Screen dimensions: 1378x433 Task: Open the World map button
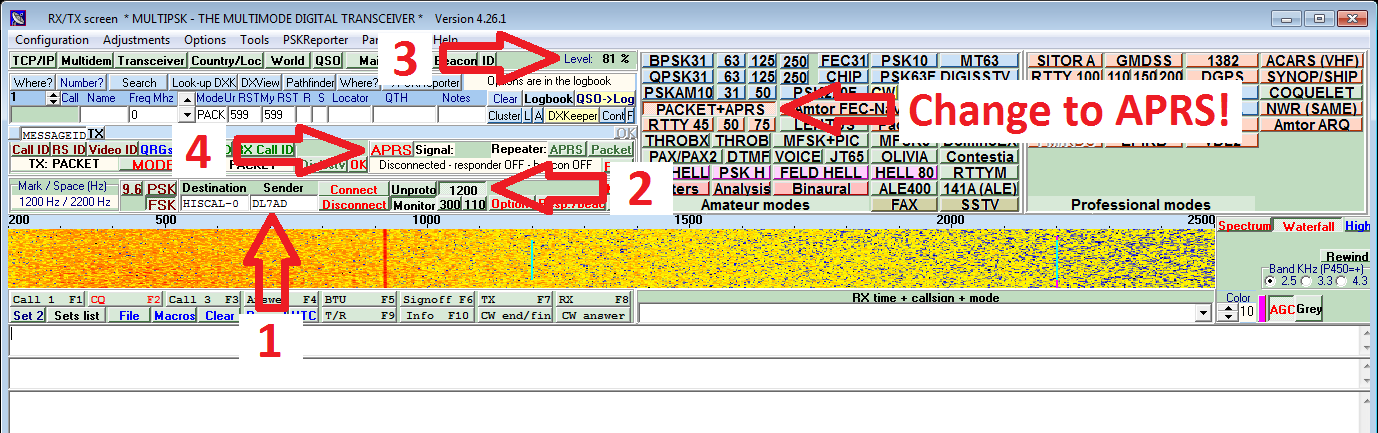(288, 61)
